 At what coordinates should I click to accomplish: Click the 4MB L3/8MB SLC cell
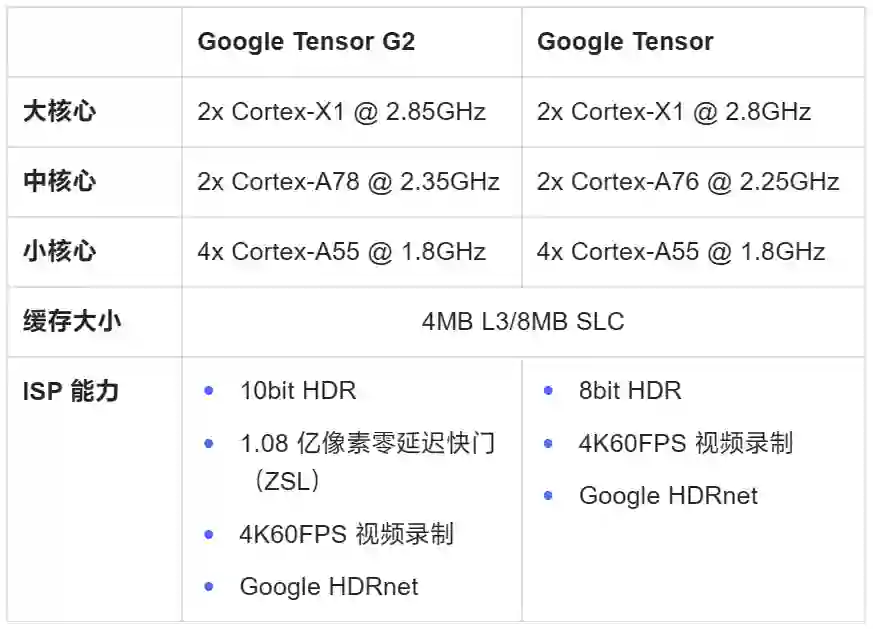[x=523, y=322]
